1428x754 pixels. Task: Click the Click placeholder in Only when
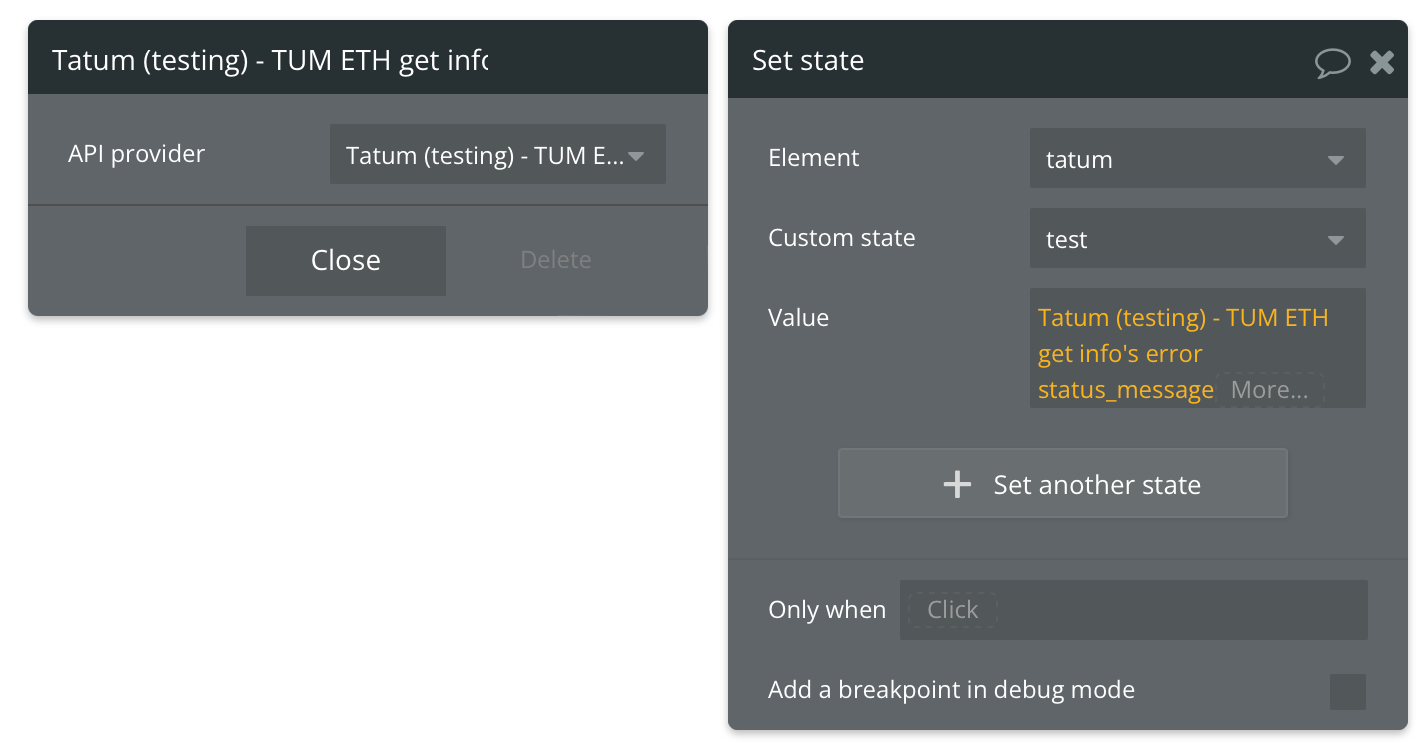[952, 610]
